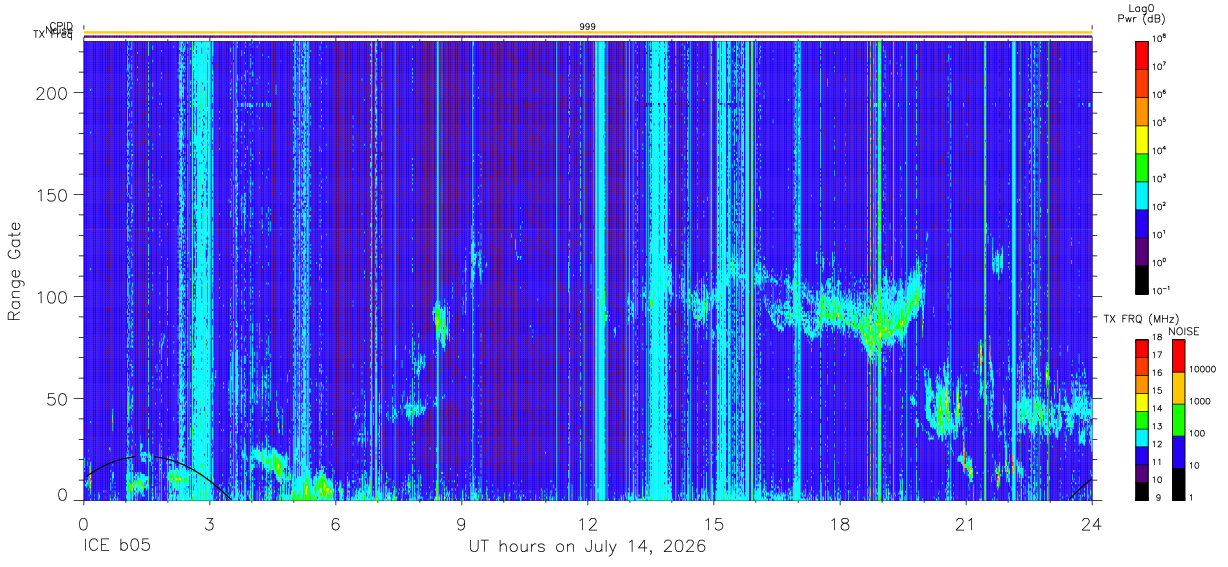Click the black segment of Lag0 Pwr colorbar
This screenshot has width=1228, height=567.
click(1141, 280)
